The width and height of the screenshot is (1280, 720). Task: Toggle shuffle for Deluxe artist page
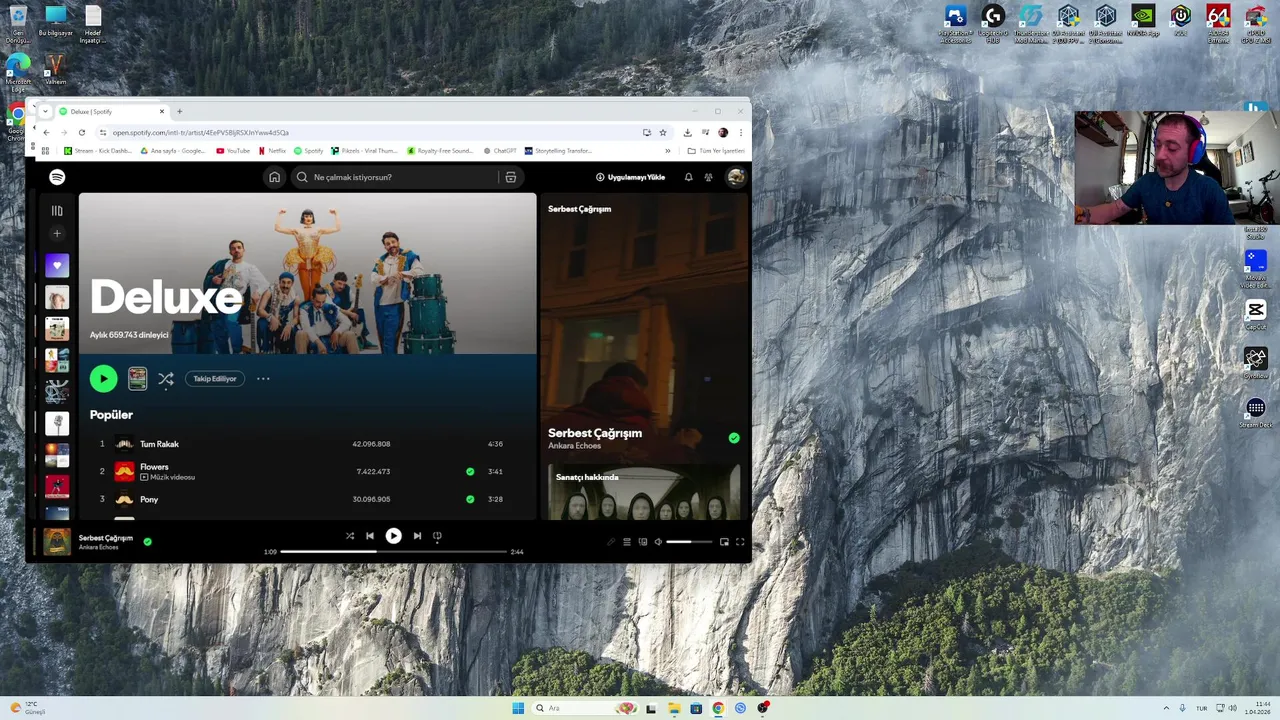[x=166, y=379]
